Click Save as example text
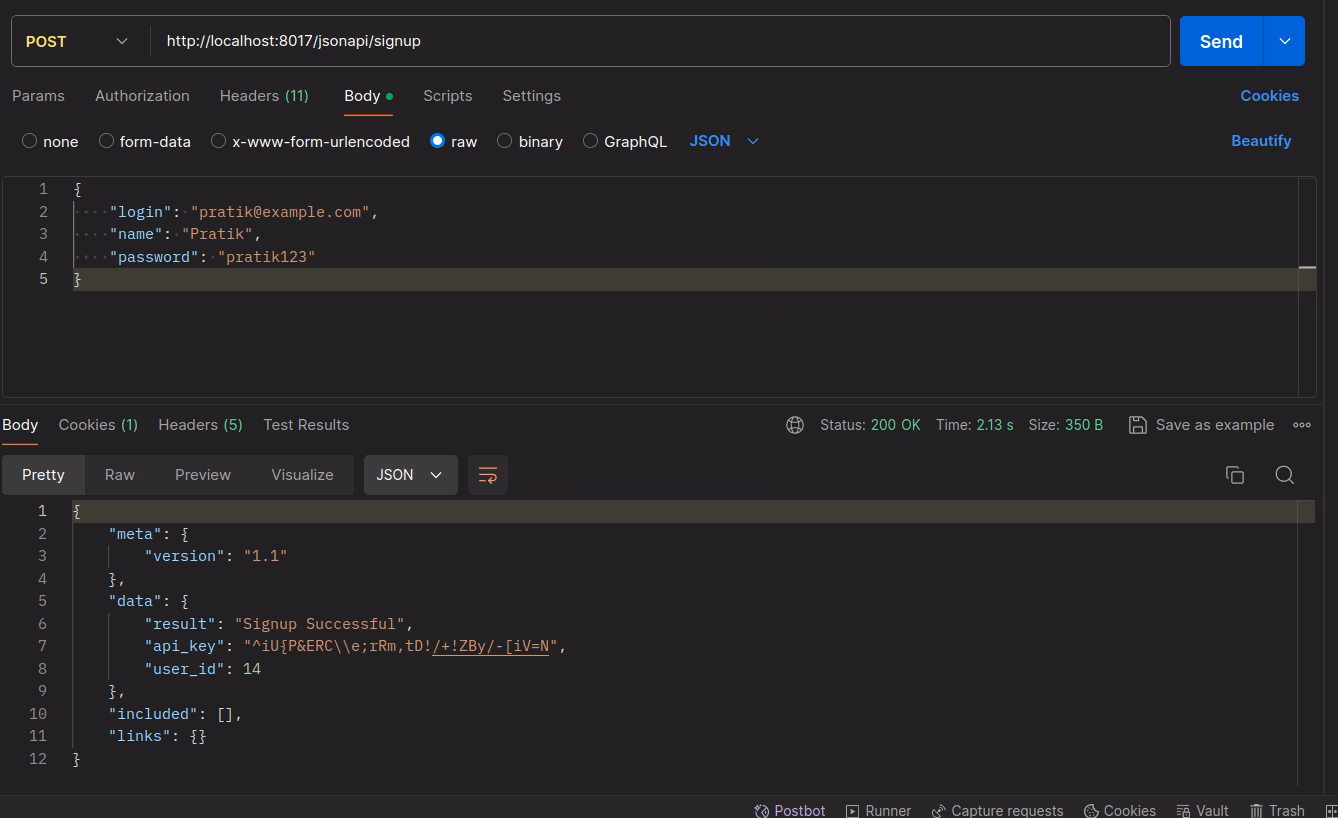Screen dimensions: 1338x818 pyautogui.click(x=1215, y=425)
